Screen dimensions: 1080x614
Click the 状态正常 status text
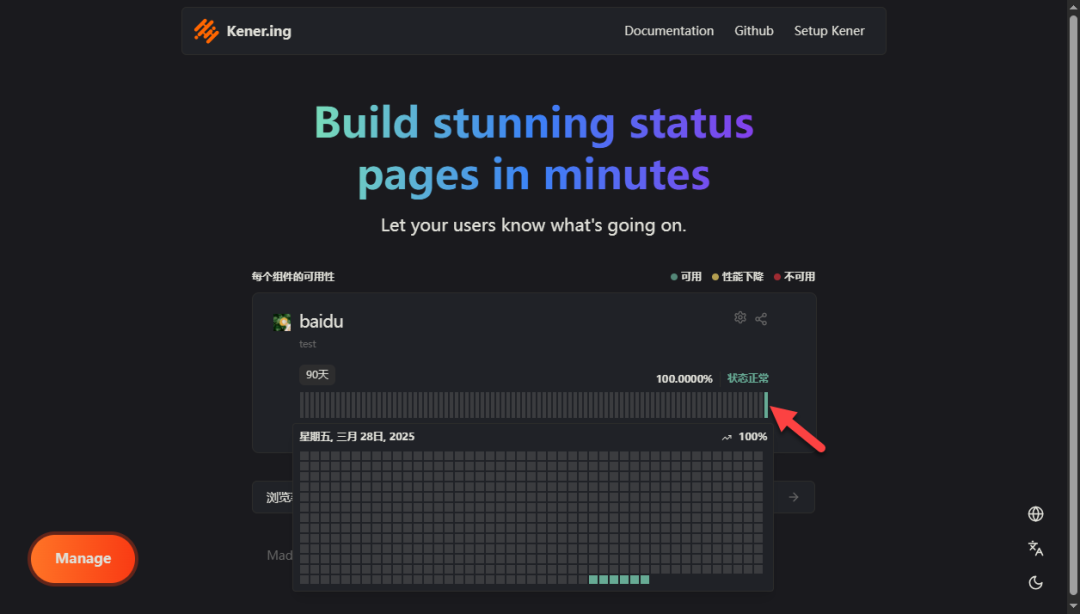748,378
